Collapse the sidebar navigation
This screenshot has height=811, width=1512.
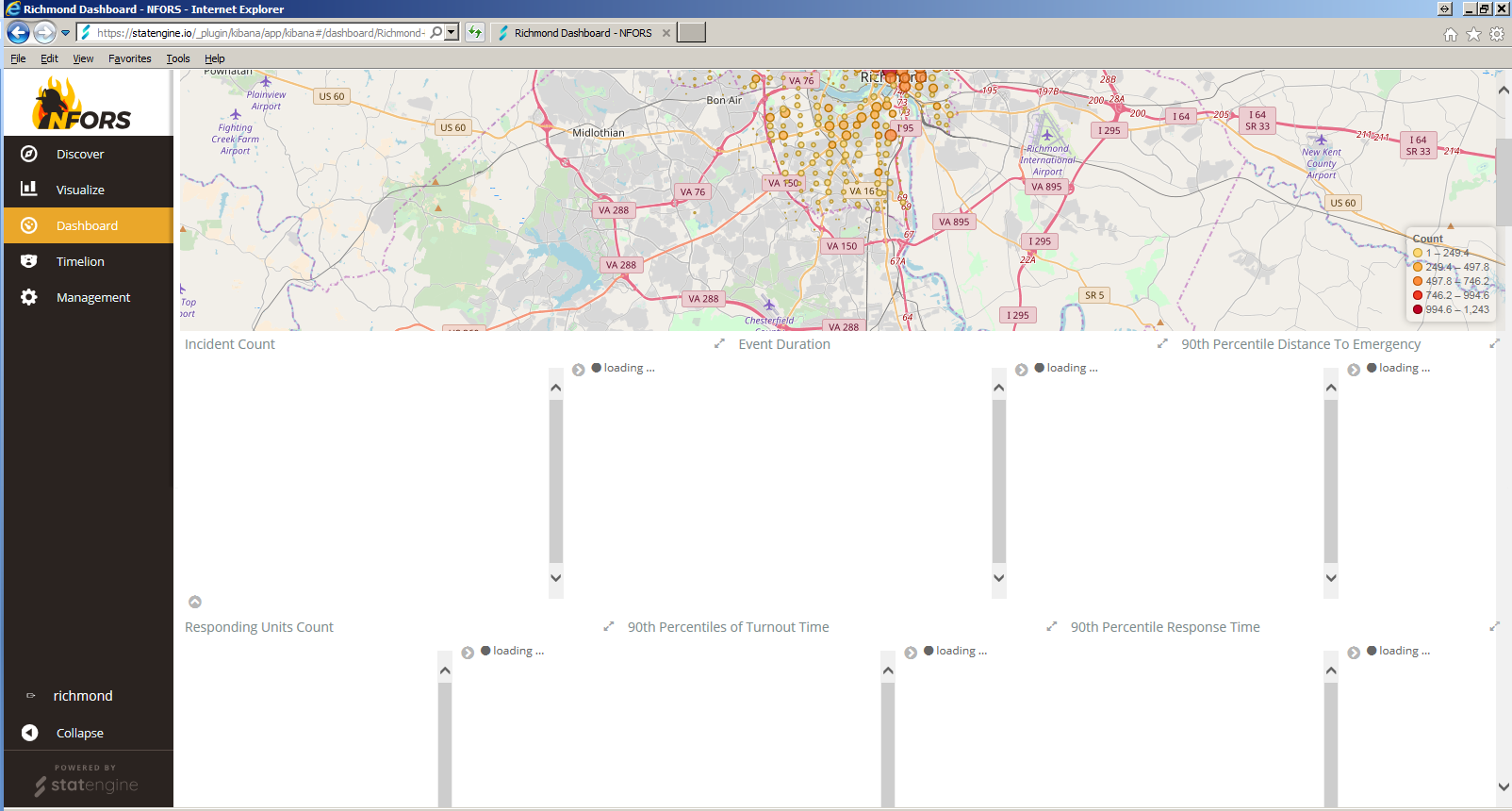point(79,733)
